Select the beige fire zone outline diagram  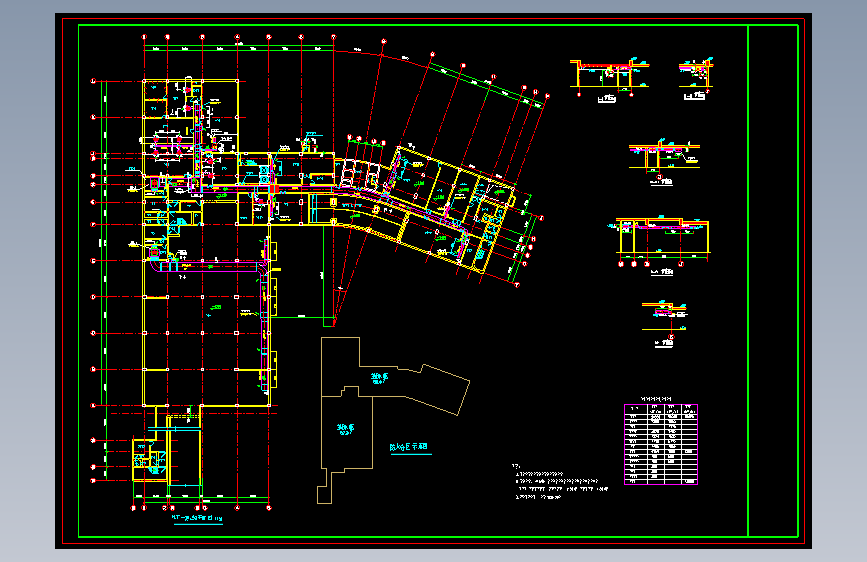click(x=393, y=420)
